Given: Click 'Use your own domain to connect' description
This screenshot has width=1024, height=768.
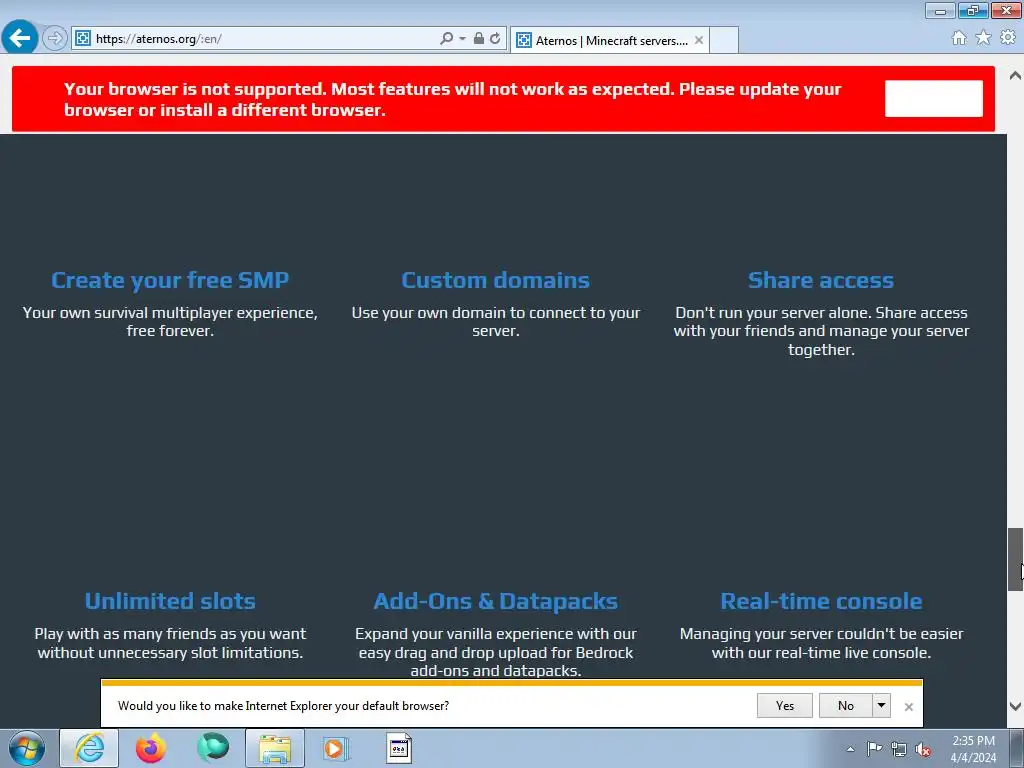Looking at the screenshot, I should [x=495, y=321].
